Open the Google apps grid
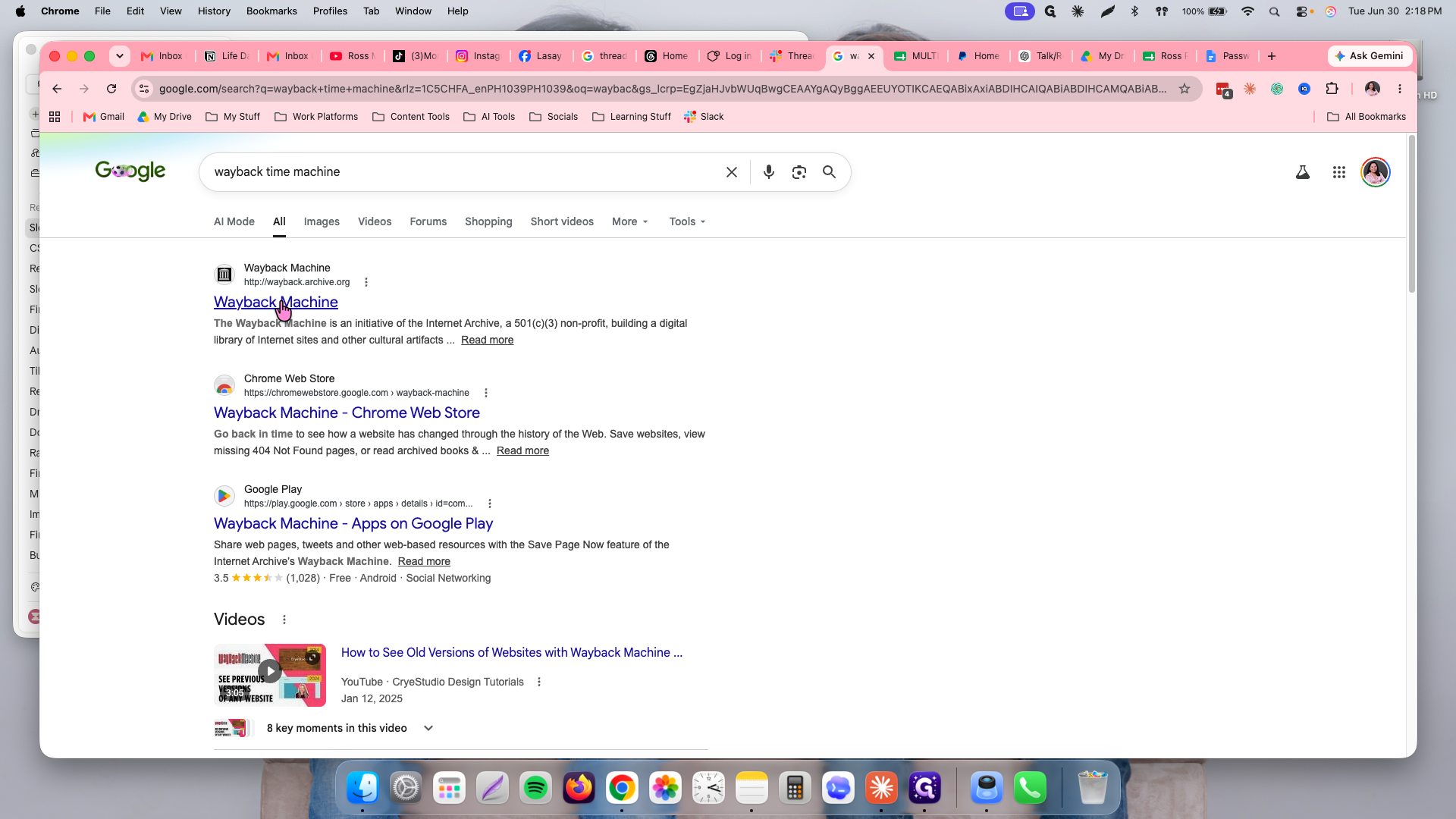 click(1339, 172)
